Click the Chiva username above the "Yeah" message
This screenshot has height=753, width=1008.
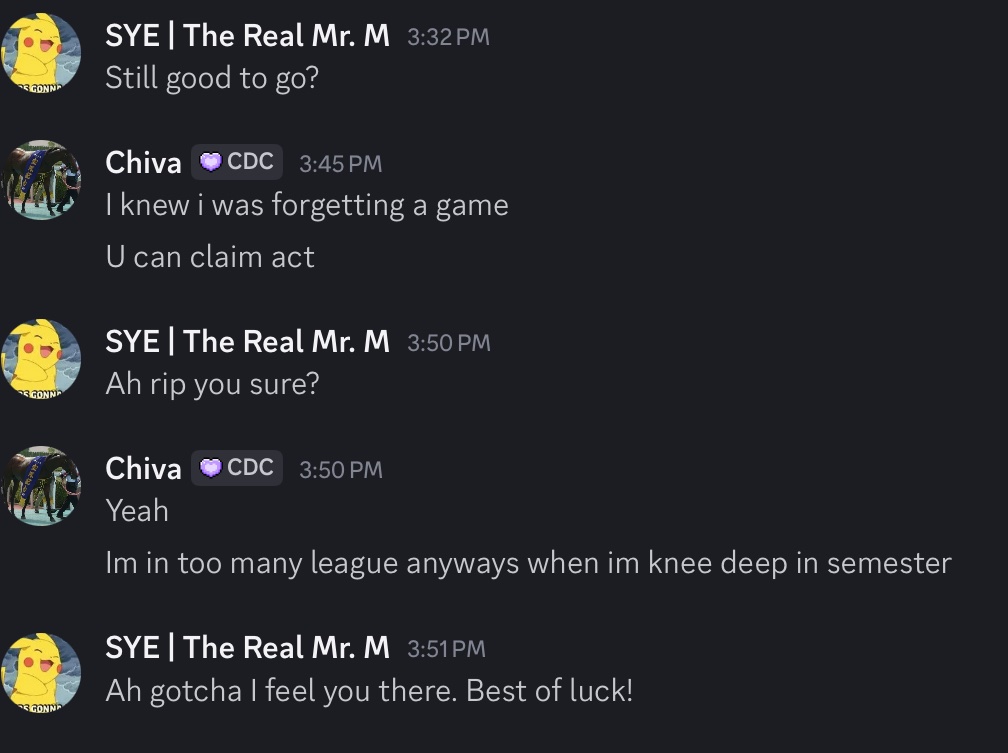coord(143,468)
